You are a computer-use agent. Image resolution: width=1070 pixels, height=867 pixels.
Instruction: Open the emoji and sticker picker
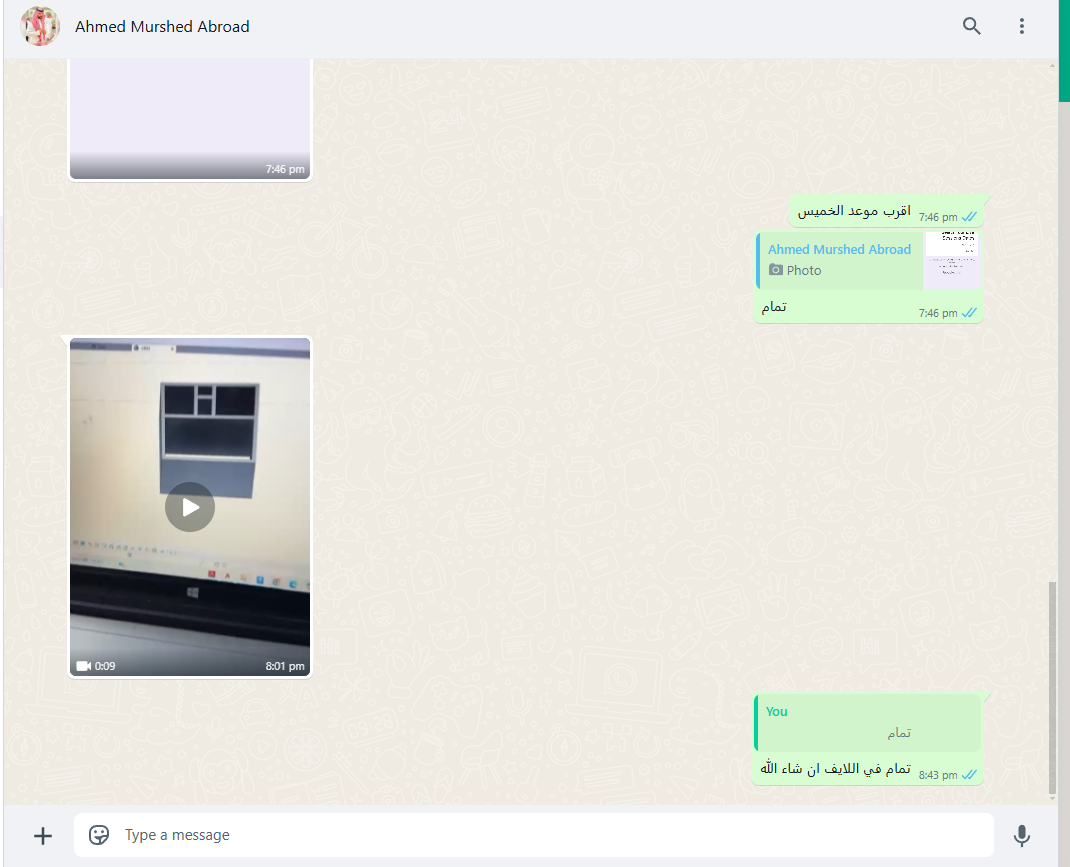[x=99, y=835]
